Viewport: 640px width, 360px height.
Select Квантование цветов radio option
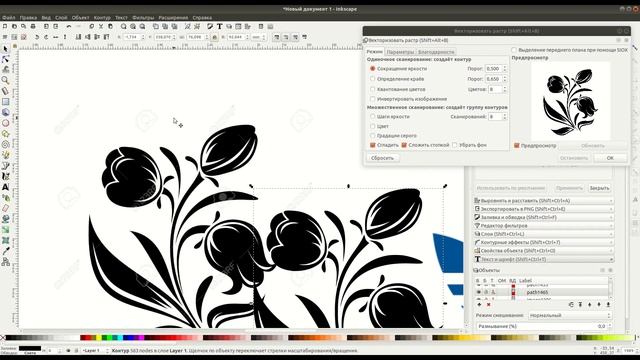click(372, 89)
